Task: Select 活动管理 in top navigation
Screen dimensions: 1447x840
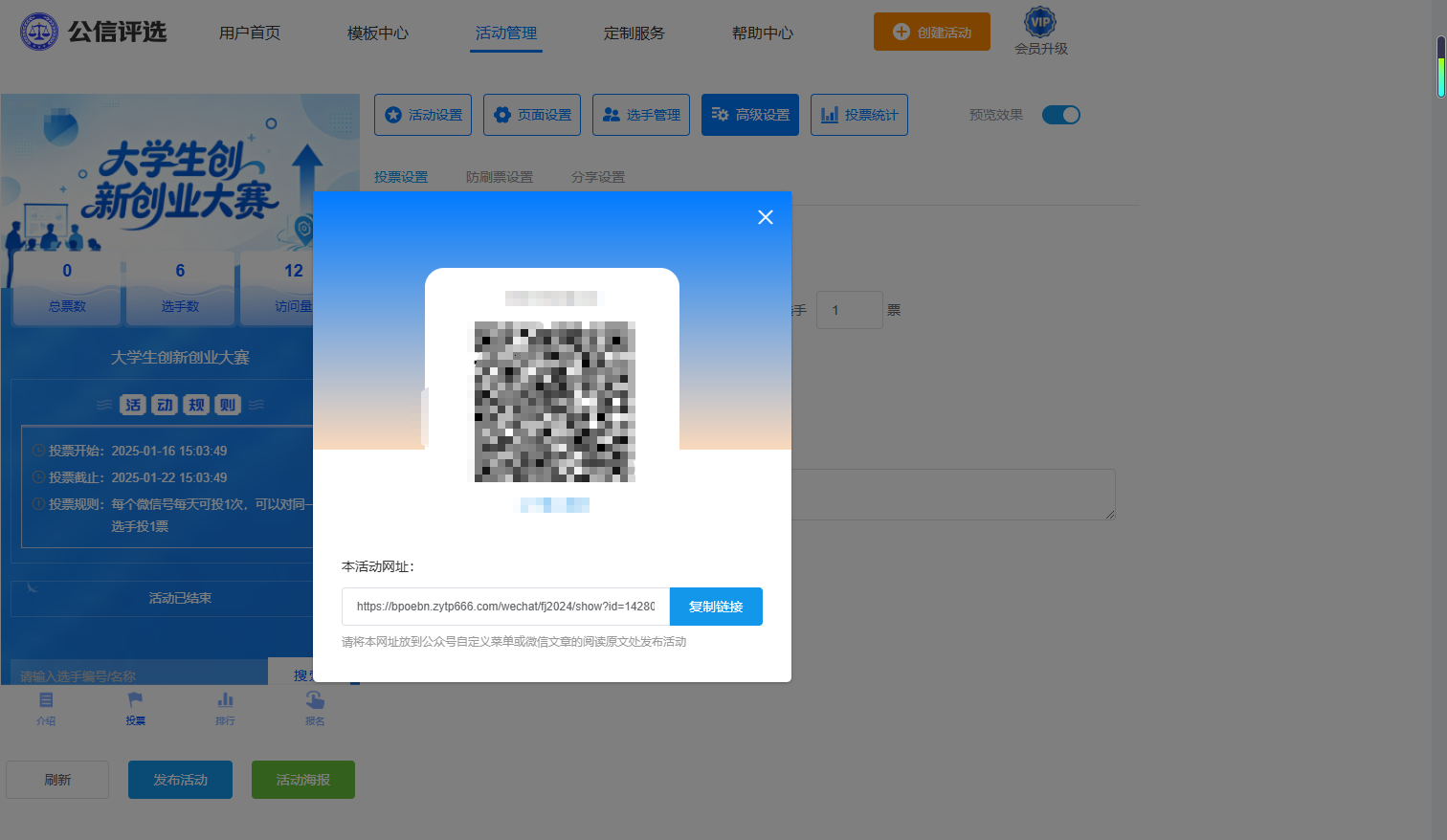Action: (506, 33)
